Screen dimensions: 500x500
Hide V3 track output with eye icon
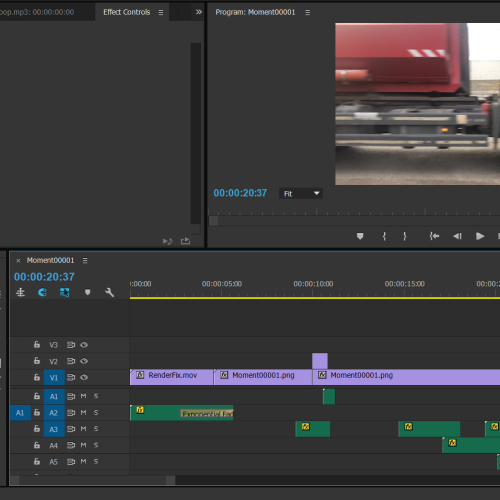click(84, 345)
